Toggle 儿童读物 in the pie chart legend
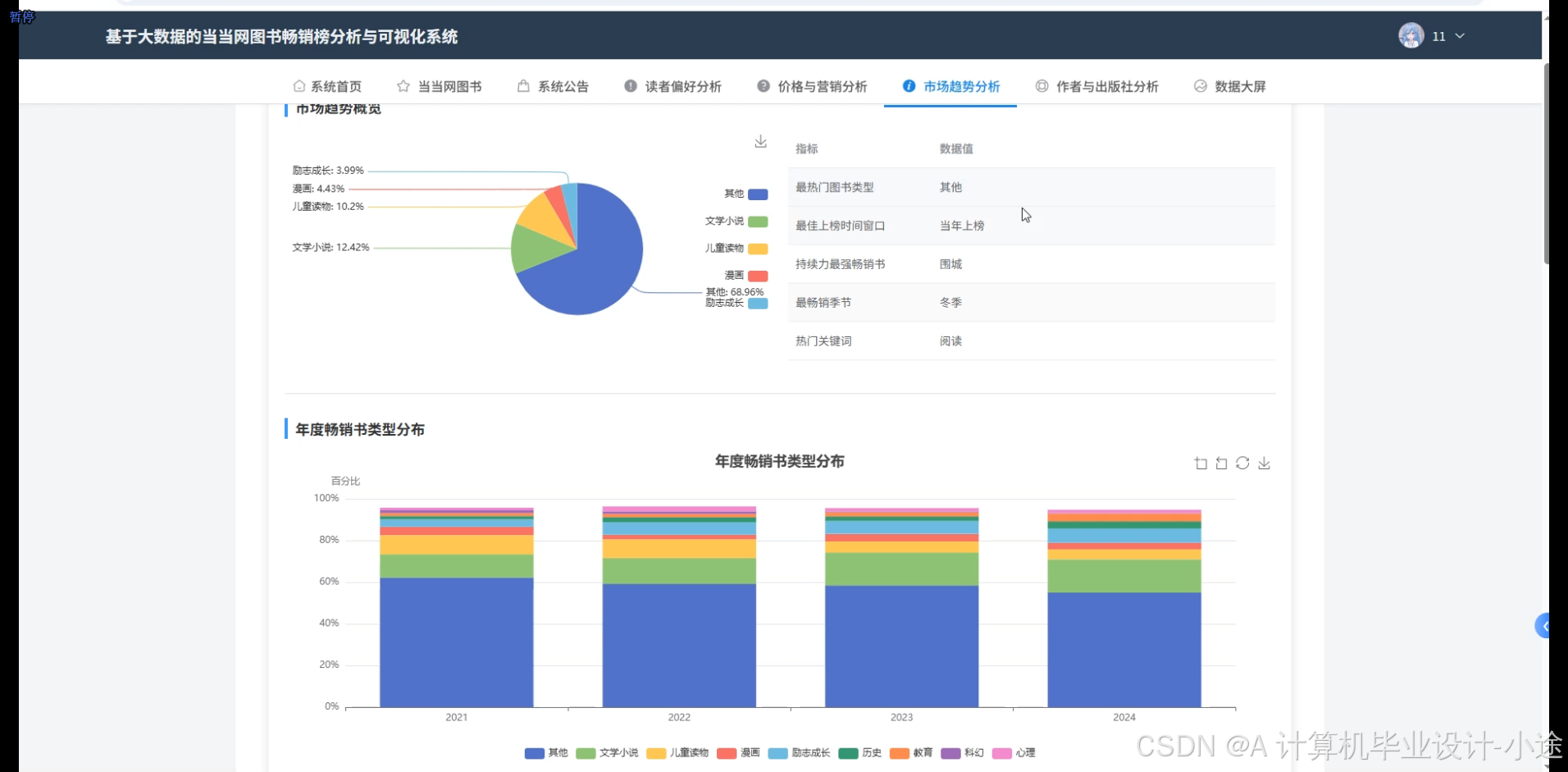The width and height of the screenshot is (1568, 772). pyautogui.click(x=736, y=249)
